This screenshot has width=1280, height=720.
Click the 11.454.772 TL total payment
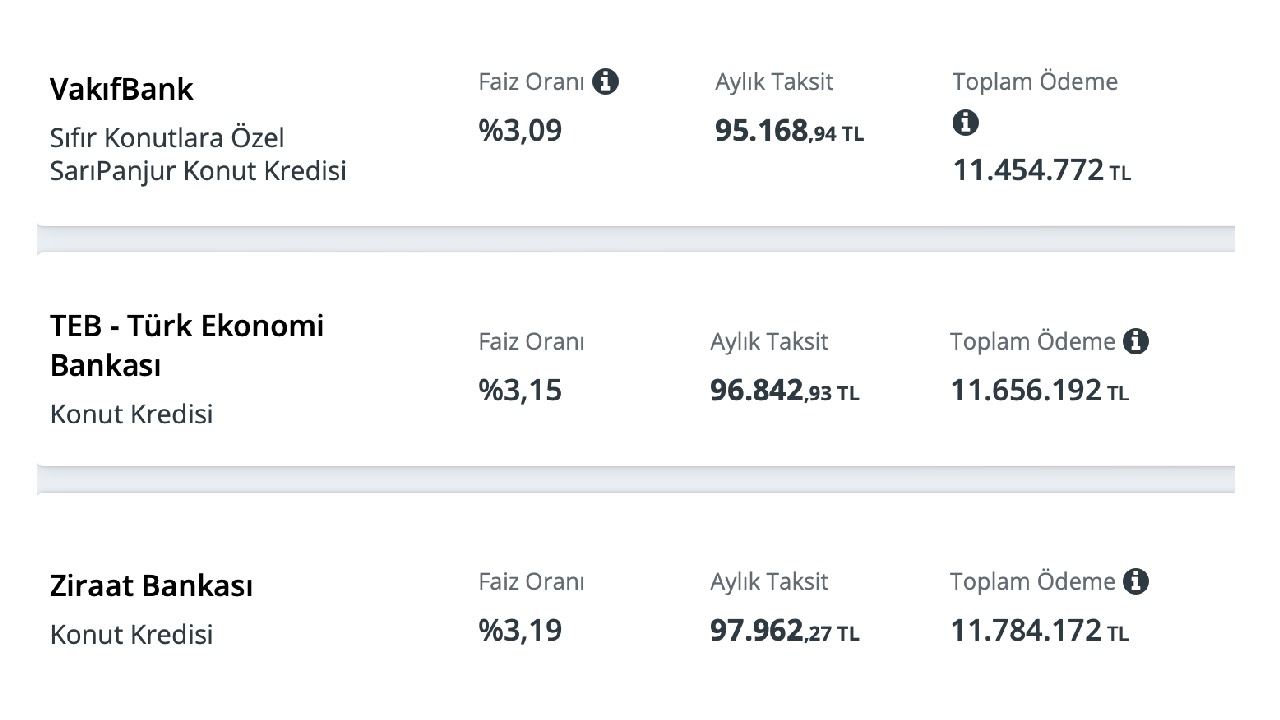(x=1042, y=171)
